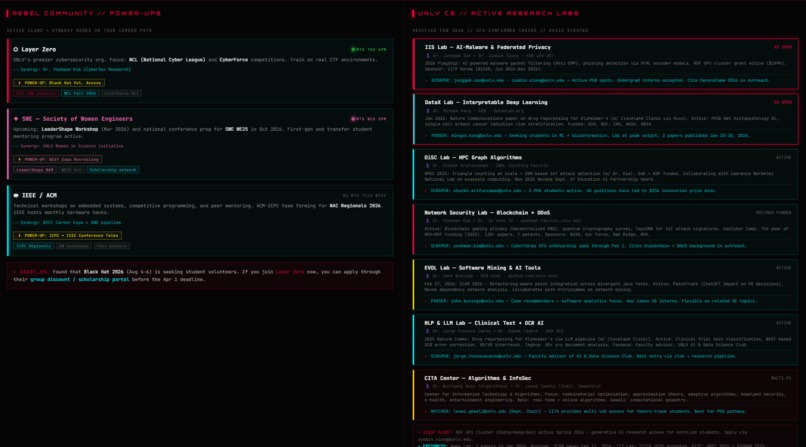Click UNLV CS // ACTIVE RESEARCH LABS header
This screenshot has height=447, width=806.
coord(498,13)
